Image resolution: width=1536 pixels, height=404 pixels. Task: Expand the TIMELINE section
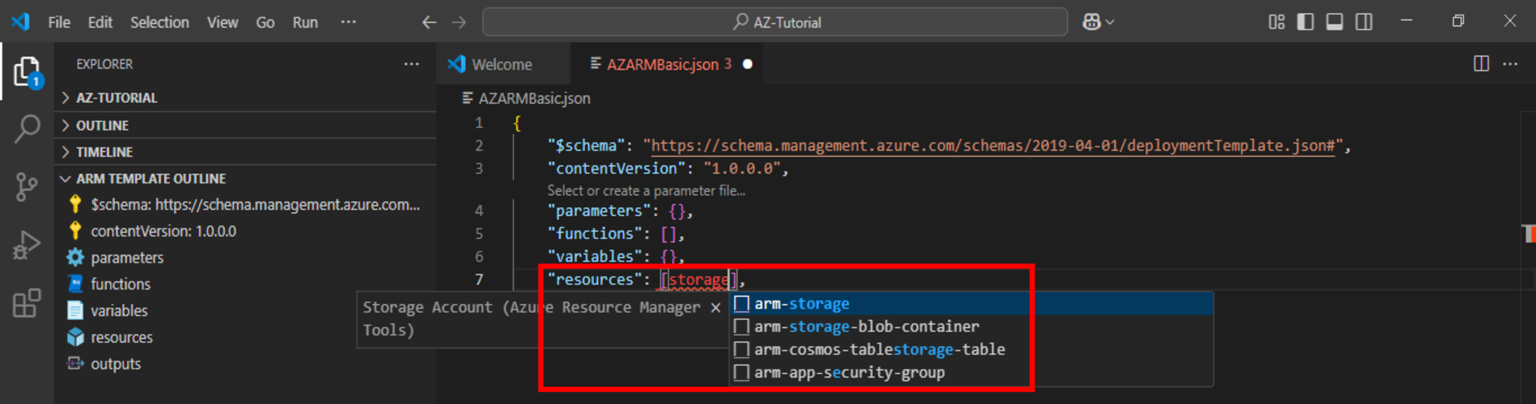[x=245, y=152]
